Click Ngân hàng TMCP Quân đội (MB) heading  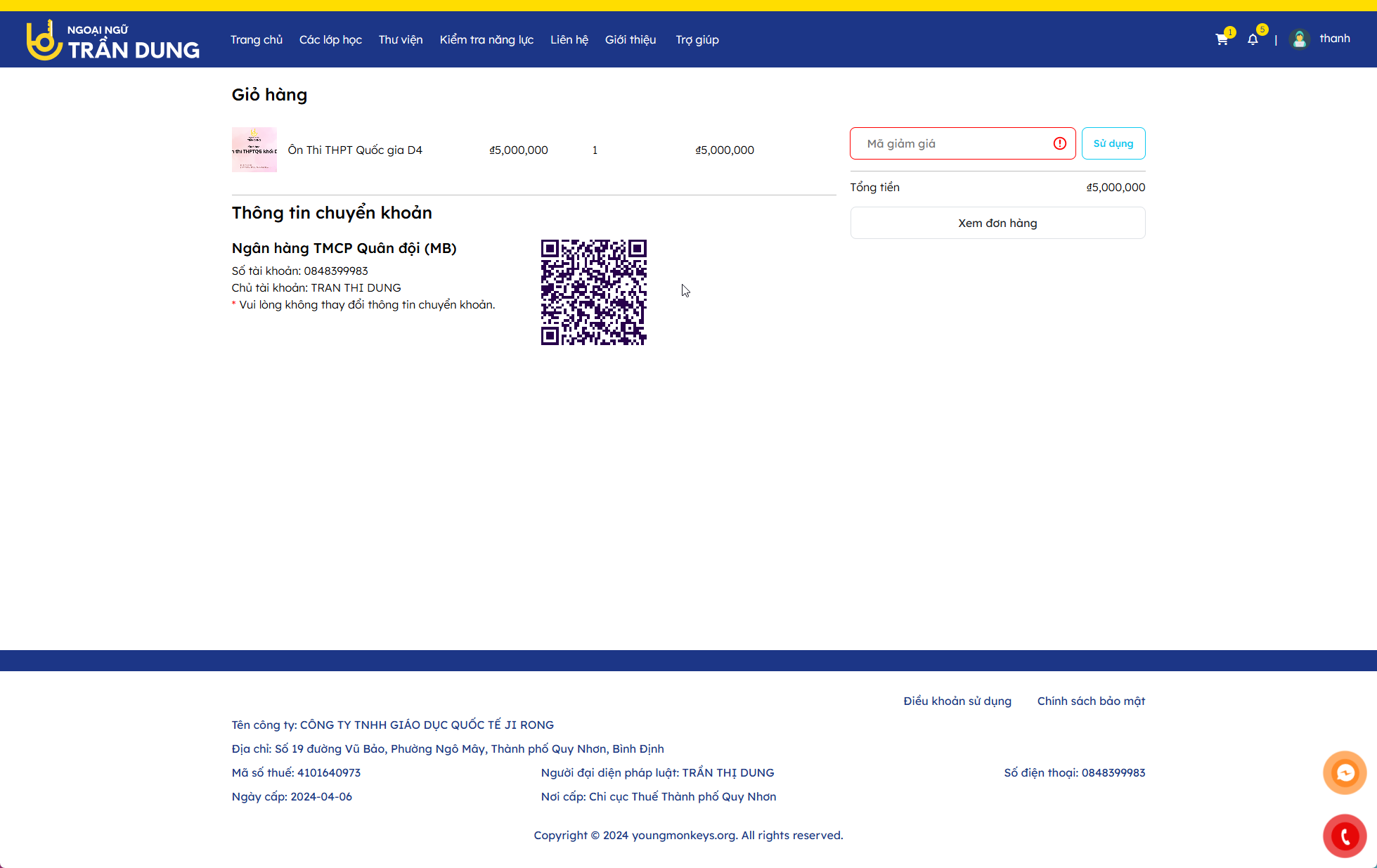click(x=344, y=248)
